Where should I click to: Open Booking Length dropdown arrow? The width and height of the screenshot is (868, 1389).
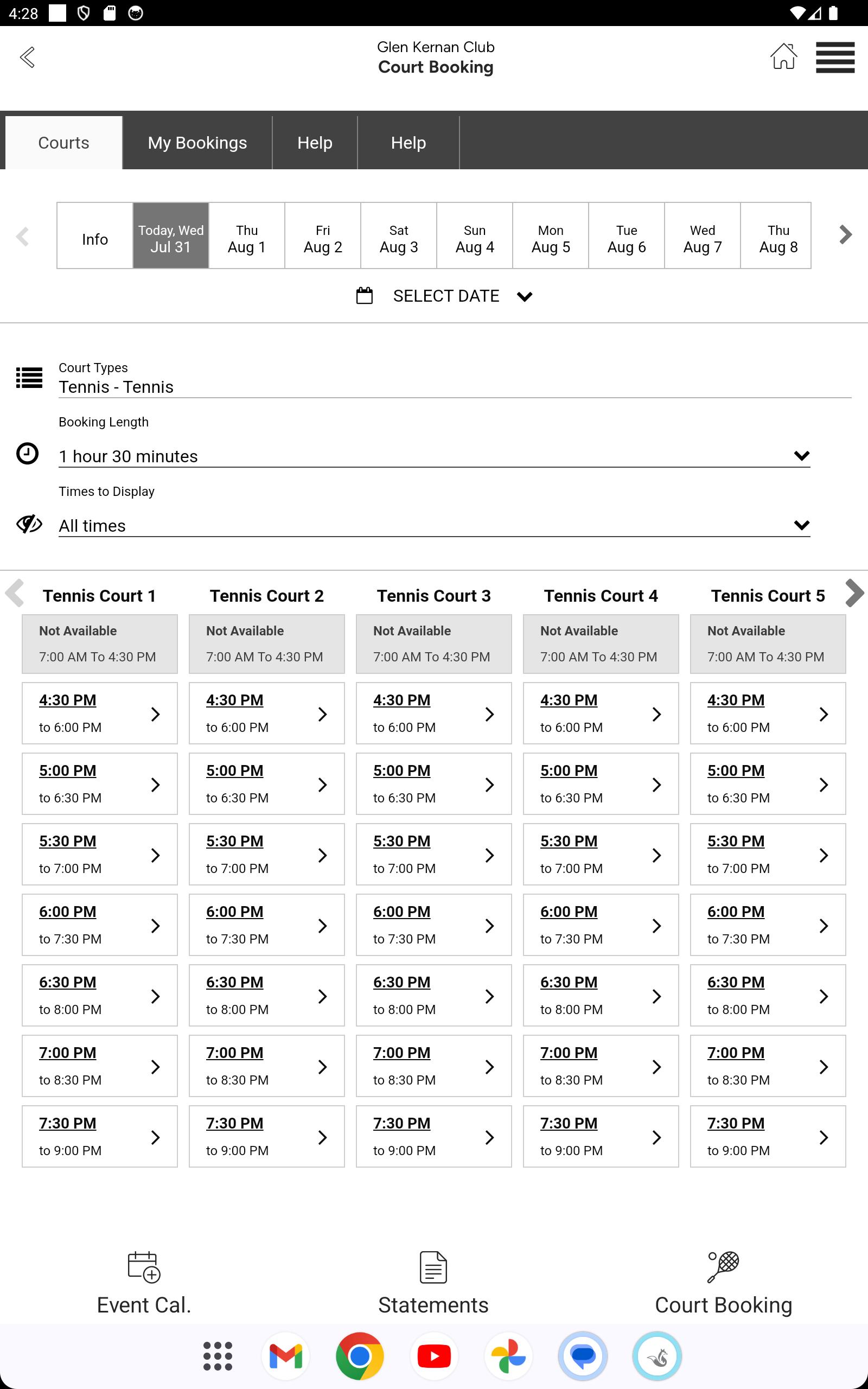point(801,456)
